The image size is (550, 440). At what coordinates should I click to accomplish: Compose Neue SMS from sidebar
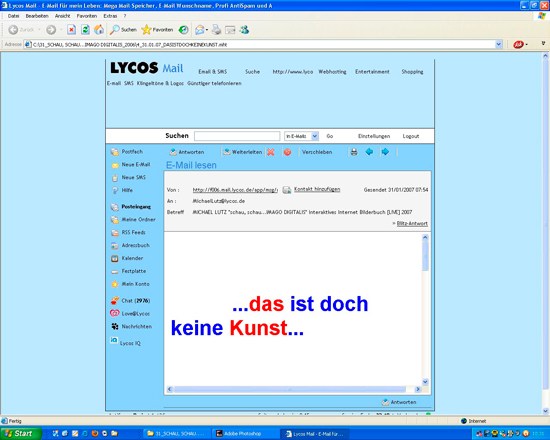(x=128, y=178)
